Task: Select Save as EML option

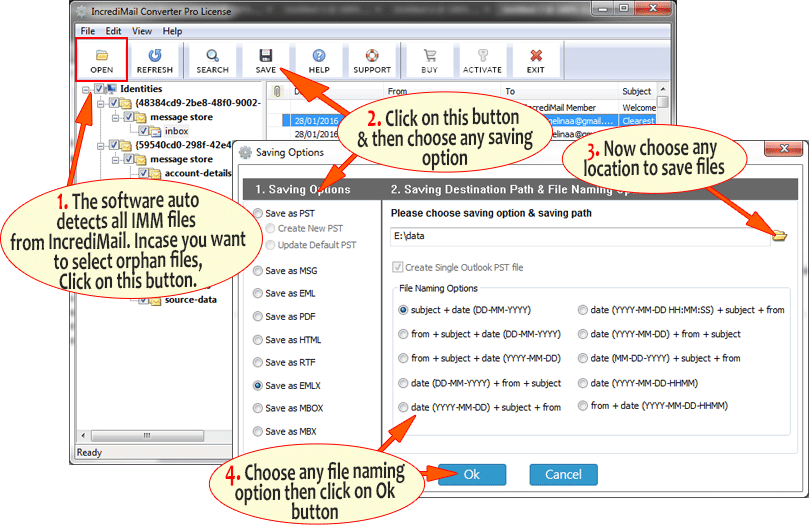Action: click(258, 293)
